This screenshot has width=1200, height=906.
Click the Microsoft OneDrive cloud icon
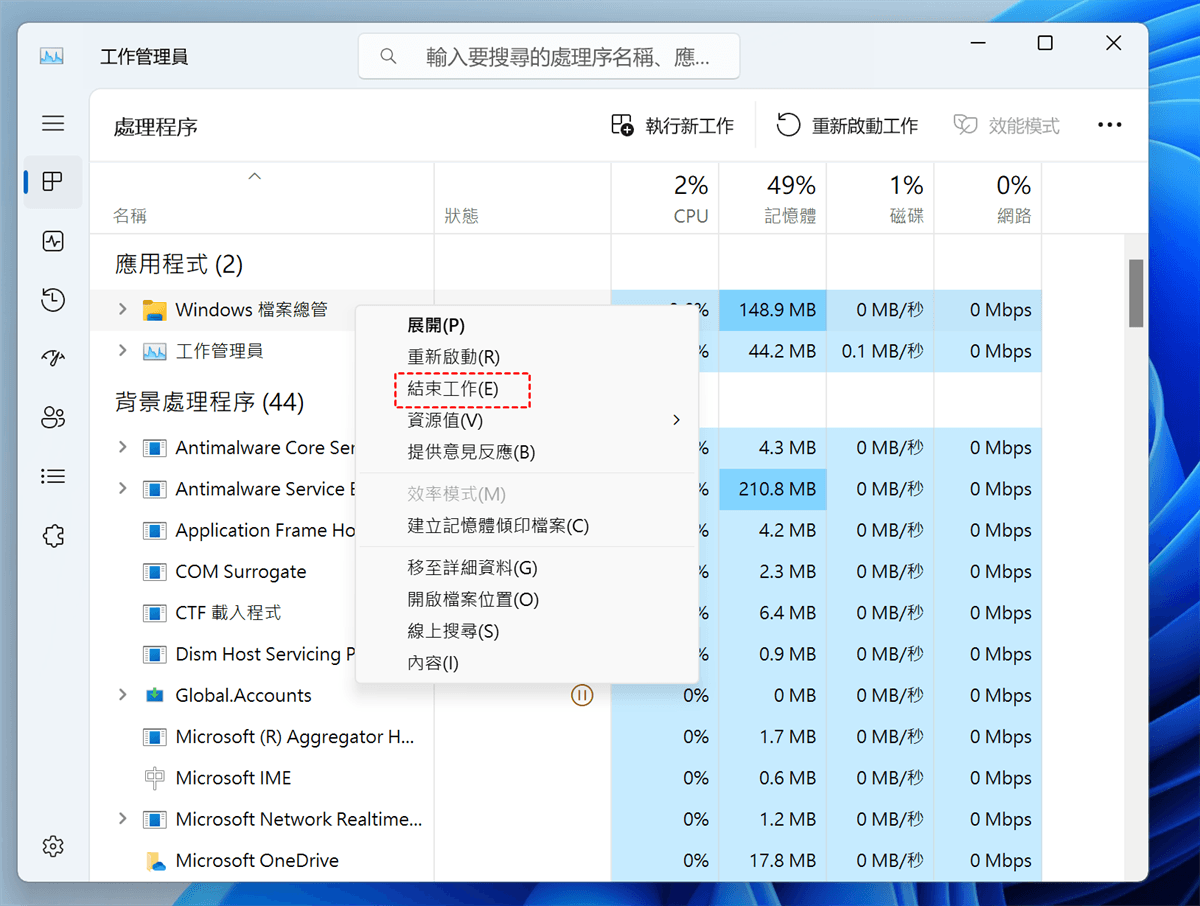tap(154, 860)
